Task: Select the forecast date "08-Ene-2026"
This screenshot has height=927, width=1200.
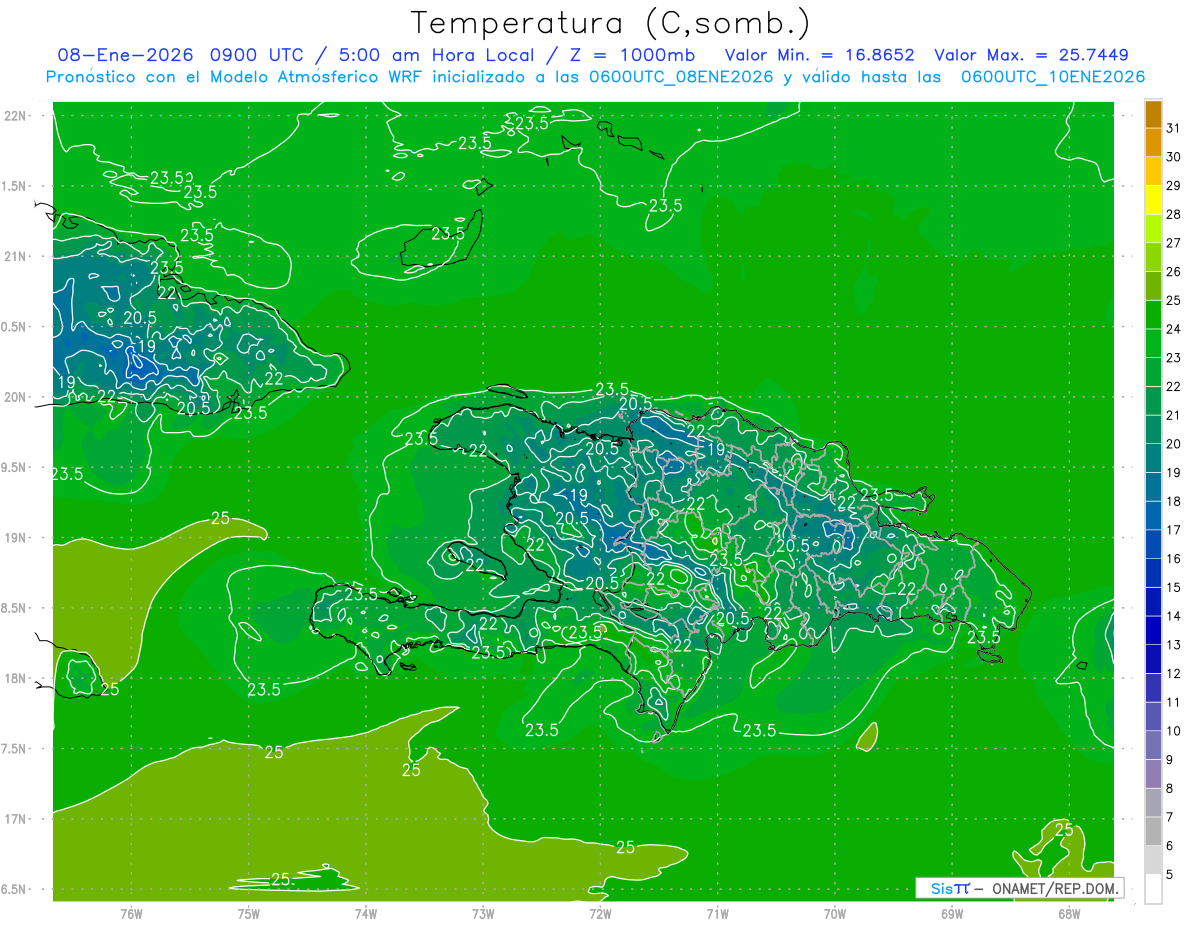Action: (125, 55)
